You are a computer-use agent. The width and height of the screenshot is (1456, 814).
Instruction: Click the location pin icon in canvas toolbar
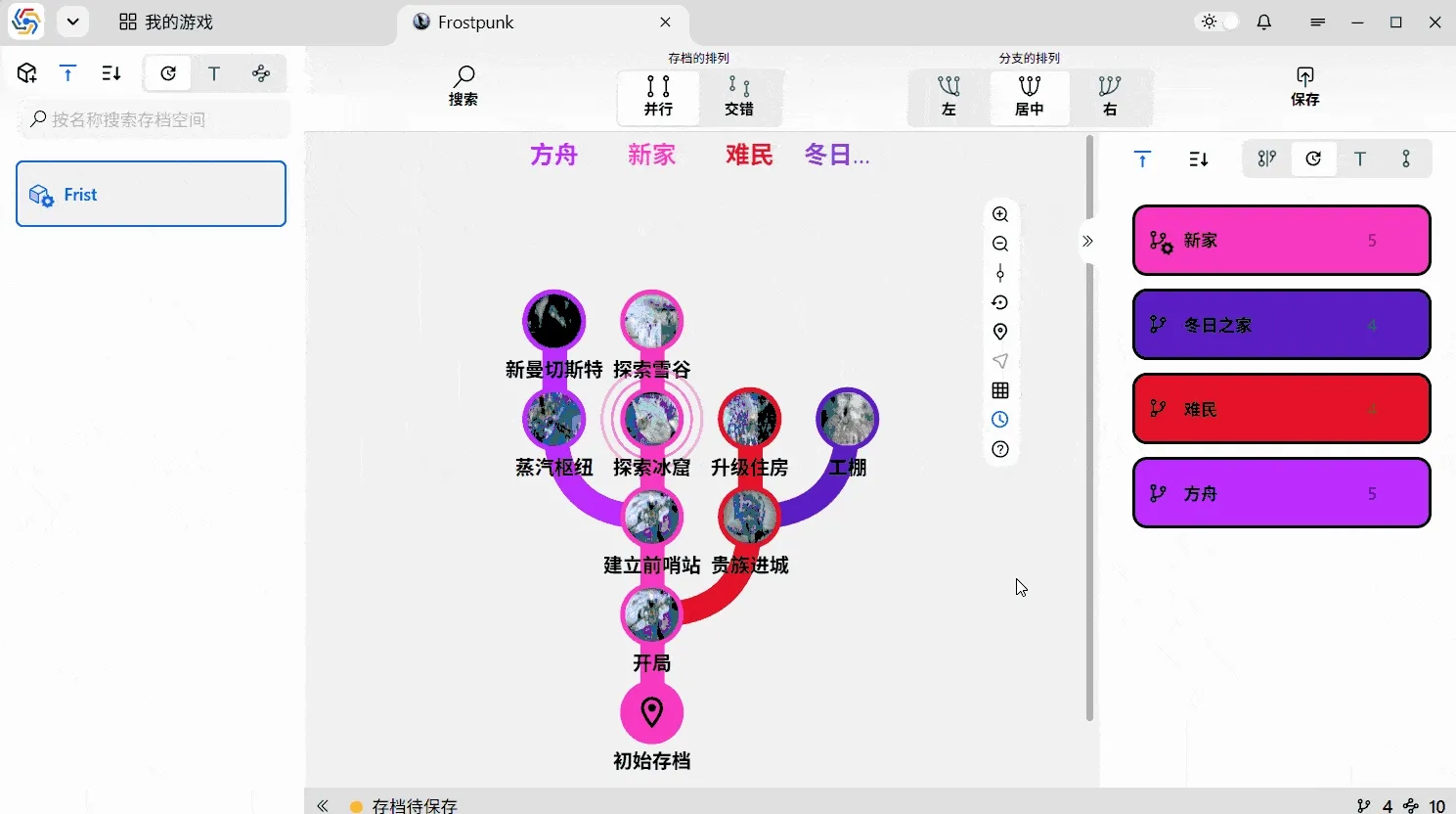click(999, 332)
